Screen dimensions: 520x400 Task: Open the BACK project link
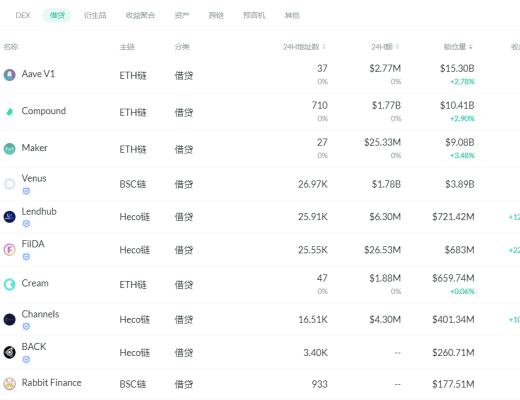[34, 347]
